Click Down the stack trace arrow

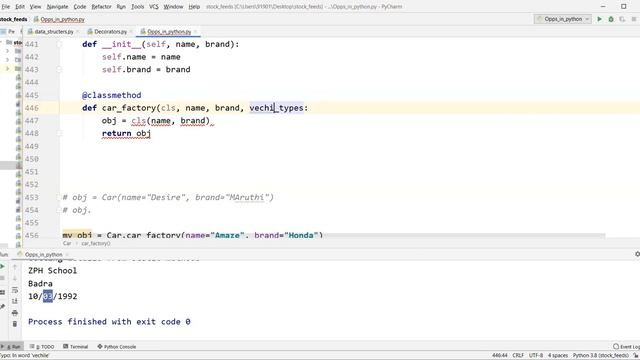pos(15,278)
